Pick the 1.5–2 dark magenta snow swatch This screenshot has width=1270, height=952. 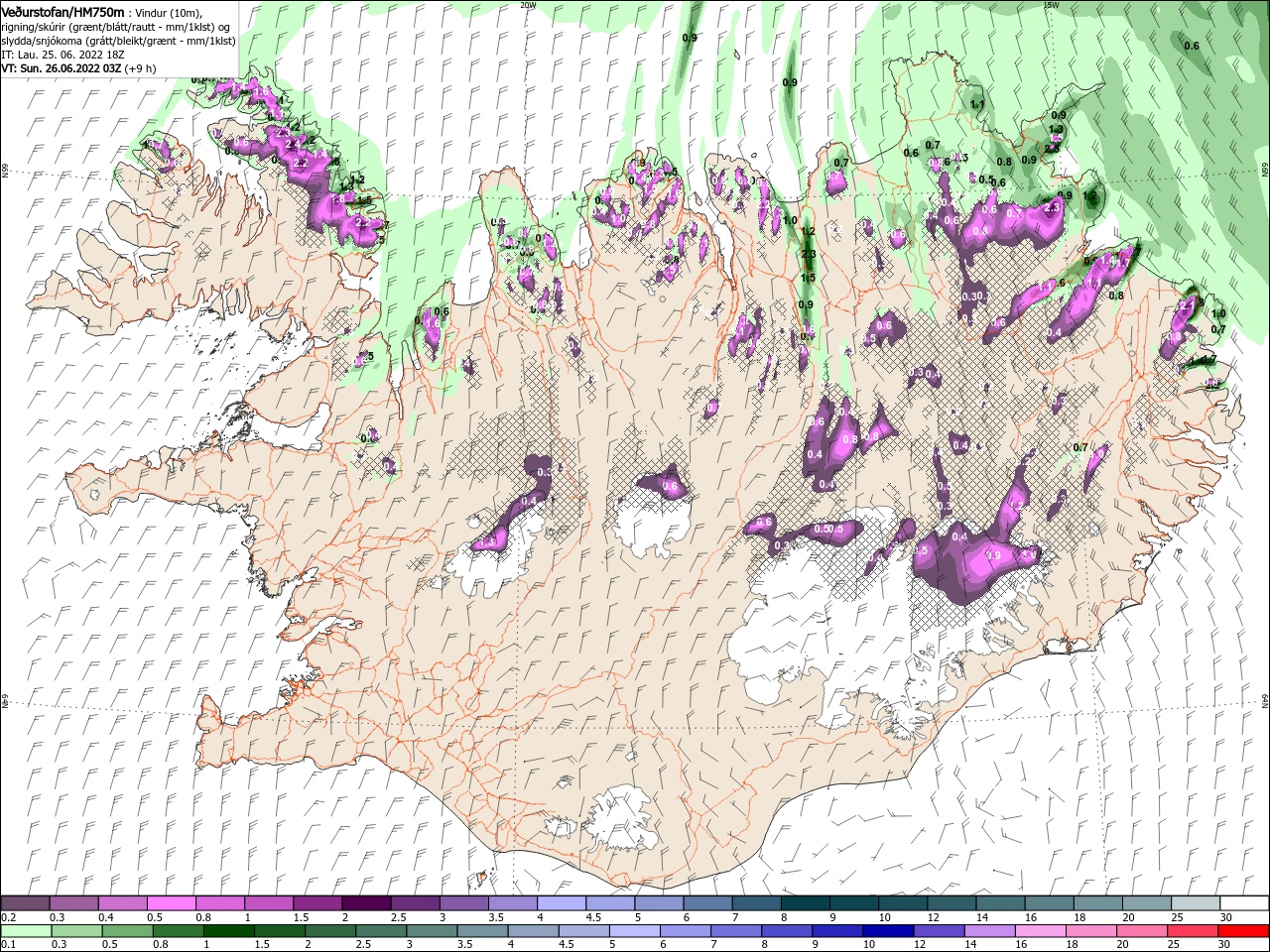coord(317,903)
